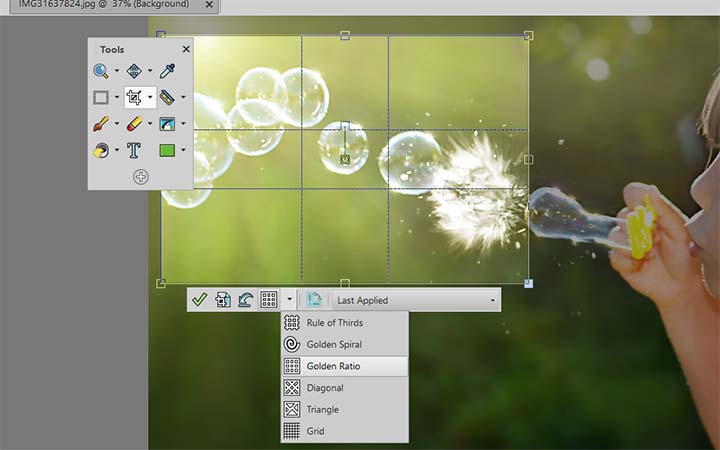
Task: Select the Paint Brush tool
Action: pyautogui.click(x=101, y=124)
